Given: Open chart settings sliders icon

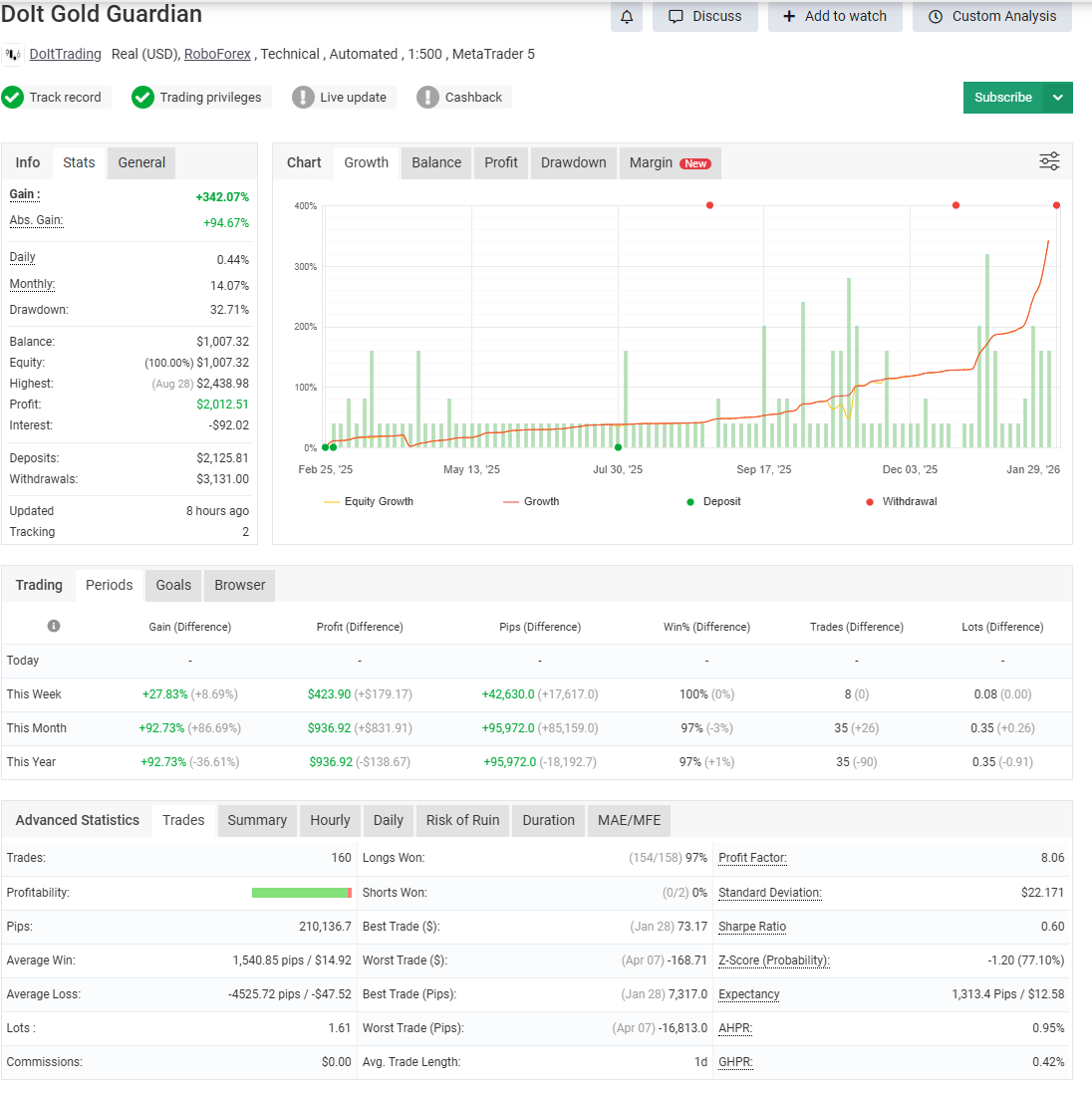Looking at the screenshot, I should [x=1049, y=161].
